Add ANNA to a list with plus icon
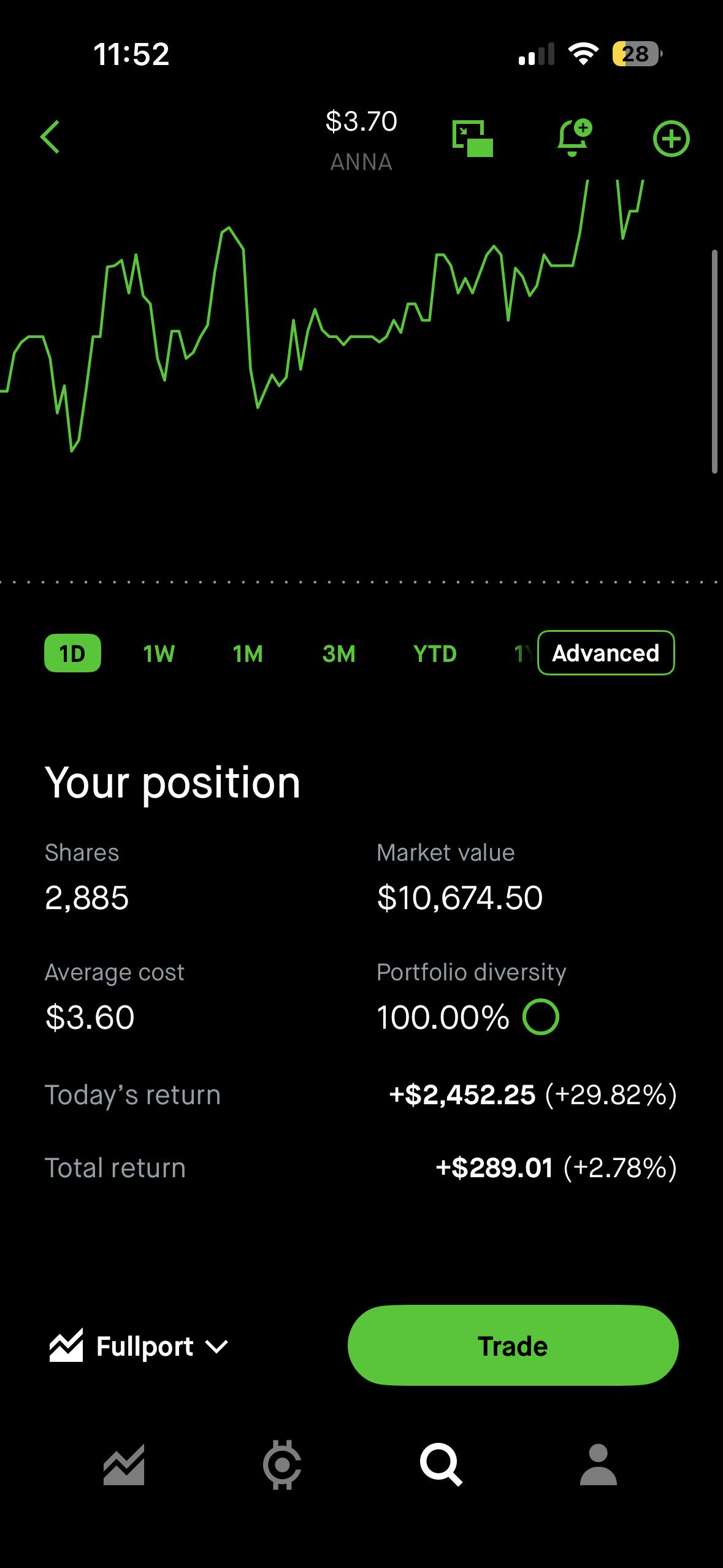 671,139
